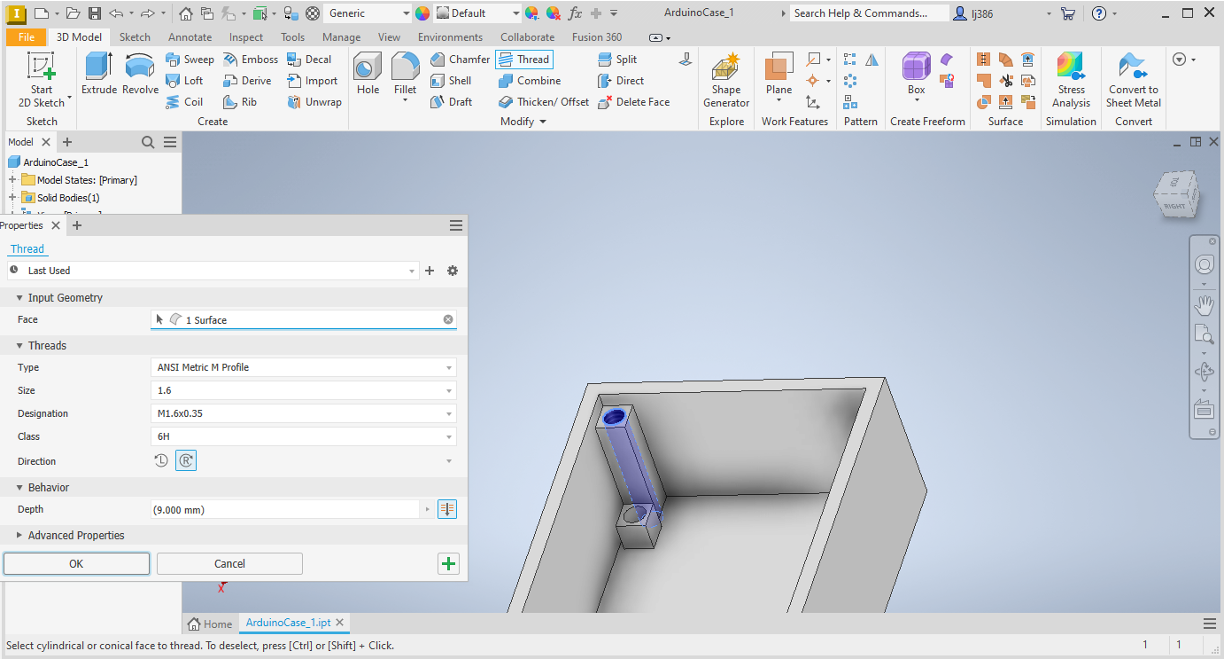The height and width of the screenshot is (660, 1224).
Task: Select the left-hand thread direction
Action: (161, 461)
